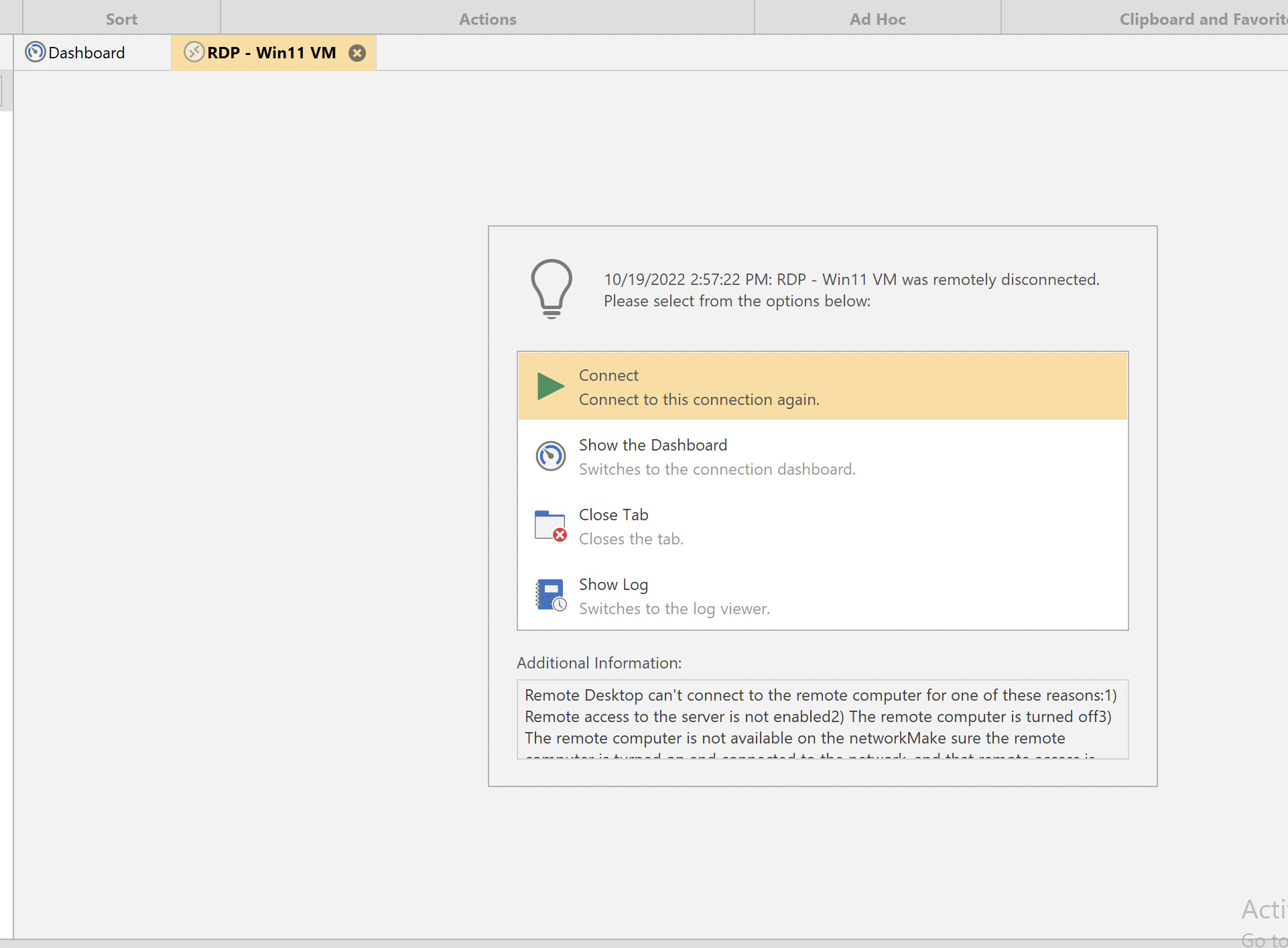Click the Dashboard tab gauge icon
The width and height of the screenshot is (1288, 948).
pyautogui.click(x=35, y=52)
